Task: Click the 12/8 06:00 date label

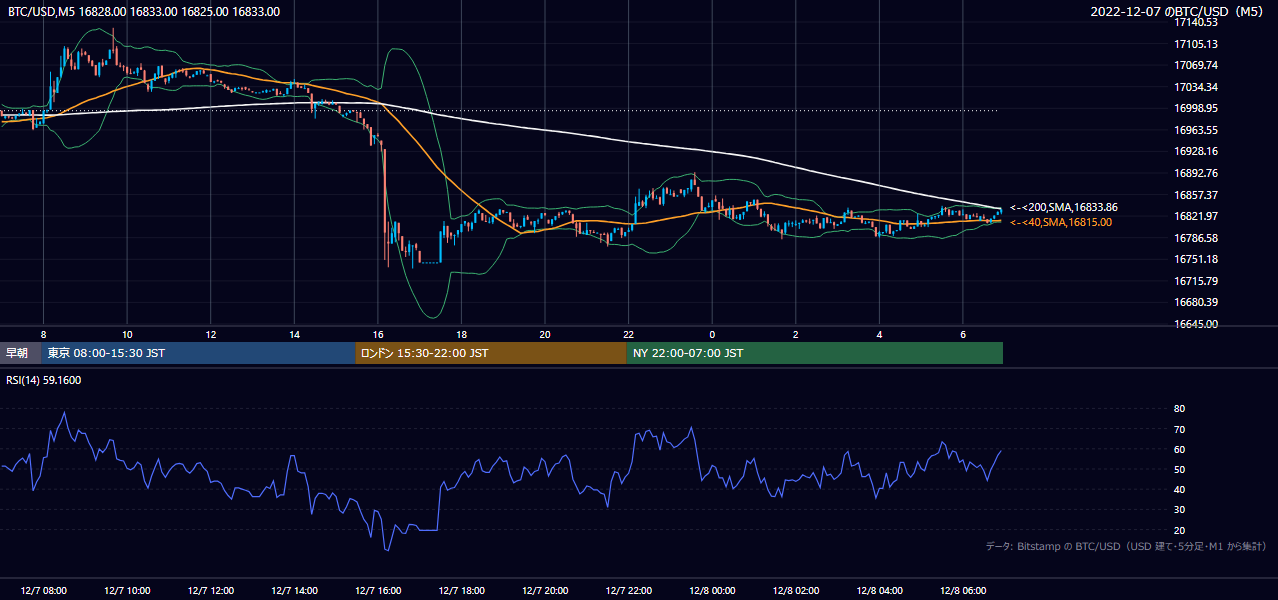Action: point(962,590)
